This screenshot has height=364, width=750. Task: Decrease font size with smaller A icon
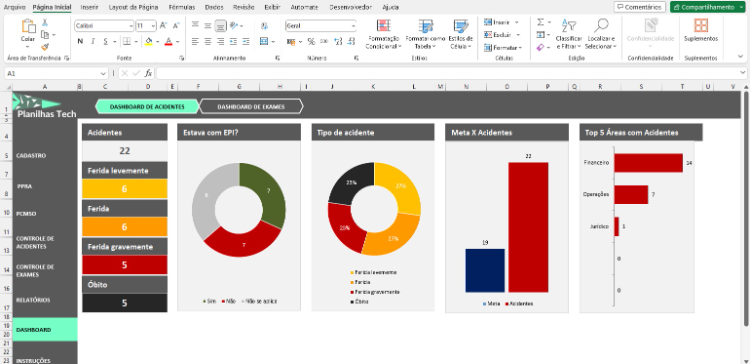(x=176, y=26)
